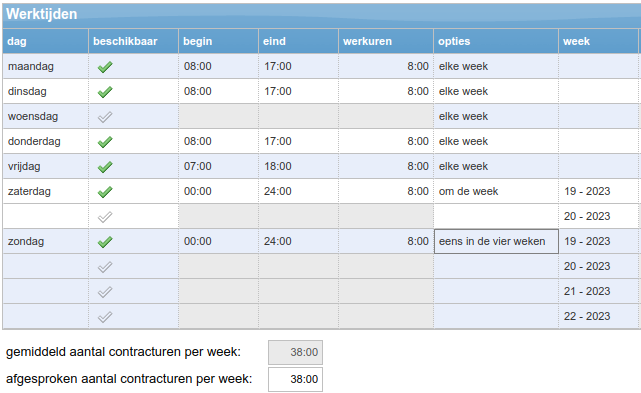The height and width of the screenshot is (393, 641).
Task: Open the 'elke week' options for maandag
Action: click(x=496, y=66)
